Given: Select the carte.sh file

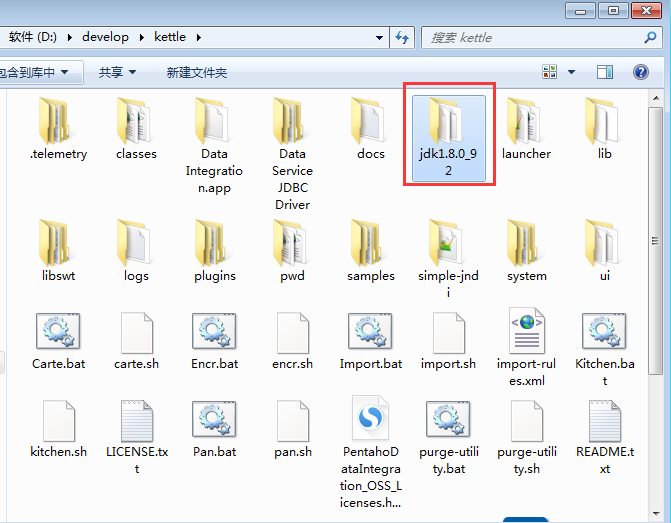Looking at the screenshot, I should [136, 341].
